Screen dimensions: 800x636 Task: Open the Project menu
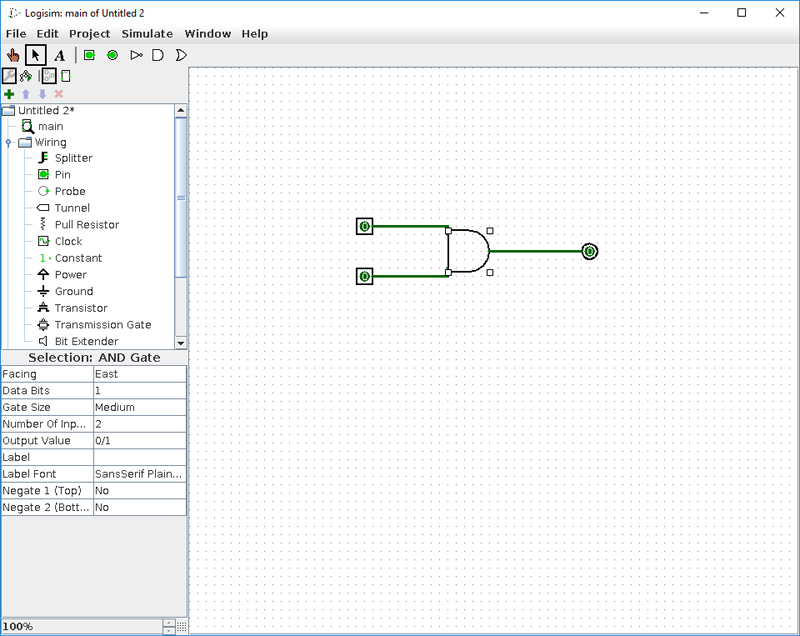pos(89,33)
